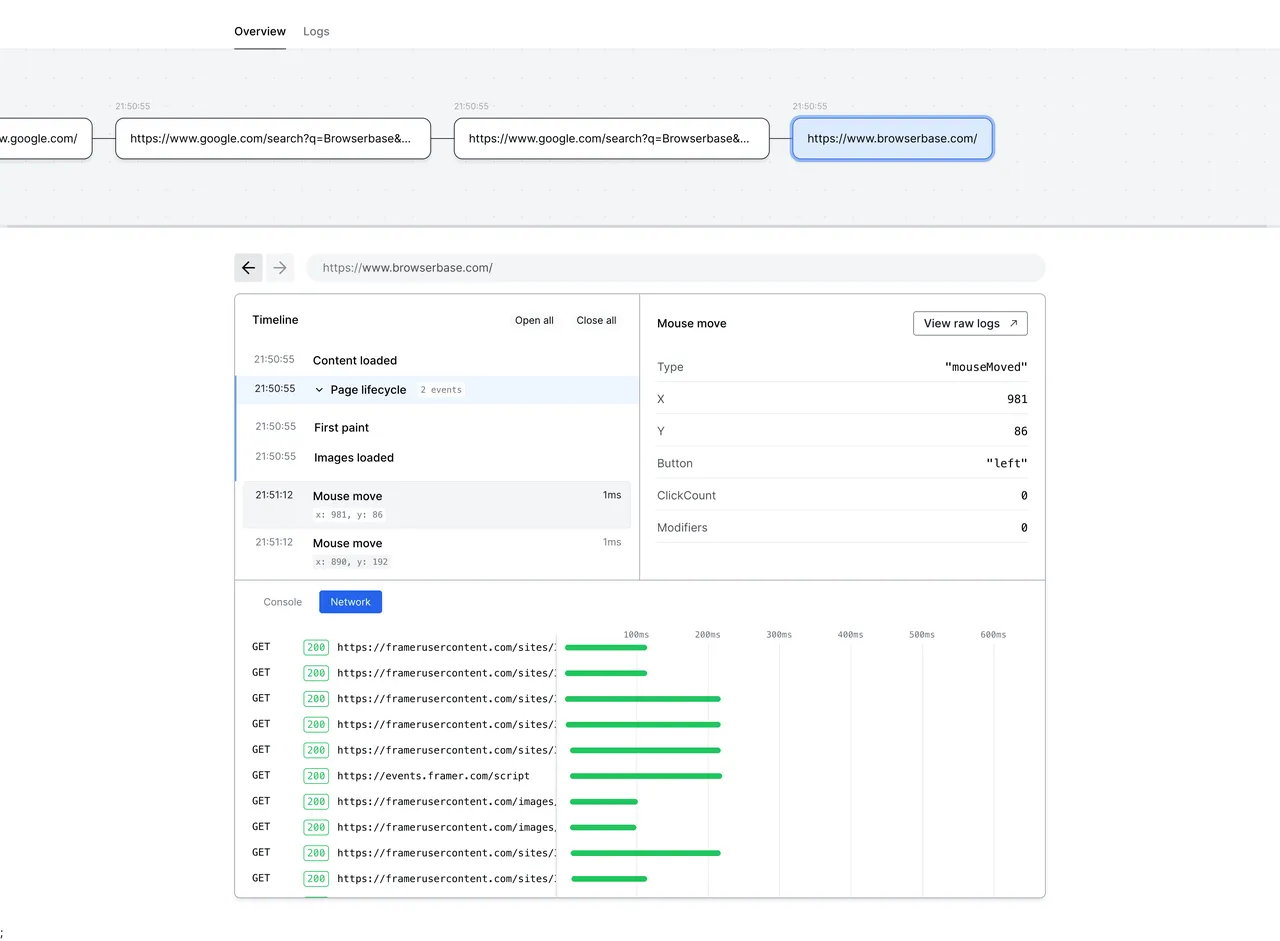Click the ClickCount value 0
Viewport: 1280px width, 941px height.
(x=1024, y=495)
